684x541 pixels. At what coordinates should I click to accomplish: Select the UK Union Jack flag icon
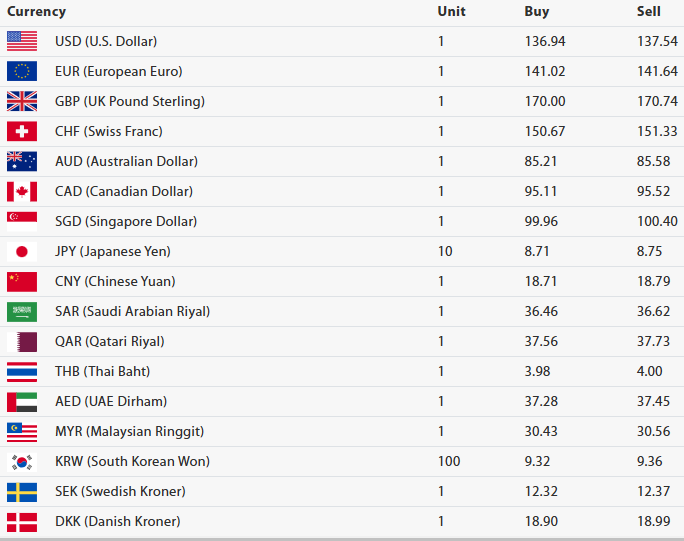22,101
